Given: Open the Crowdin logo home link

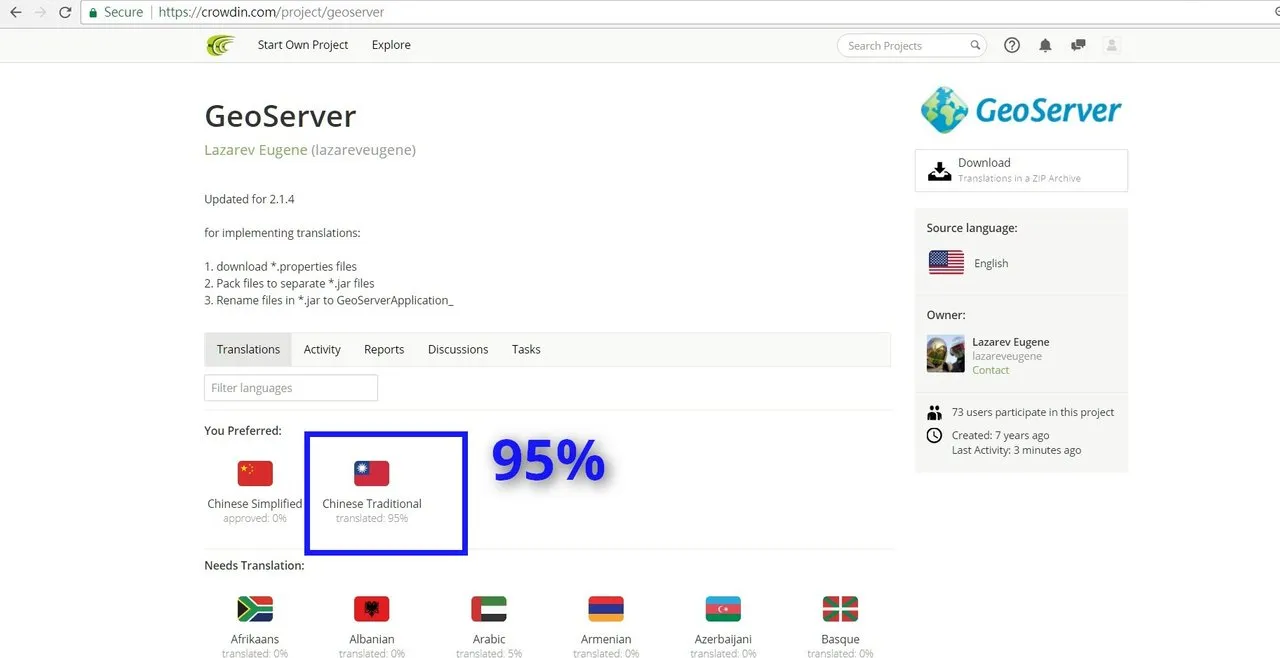Looking at the screenshot, I should (220, 45).
